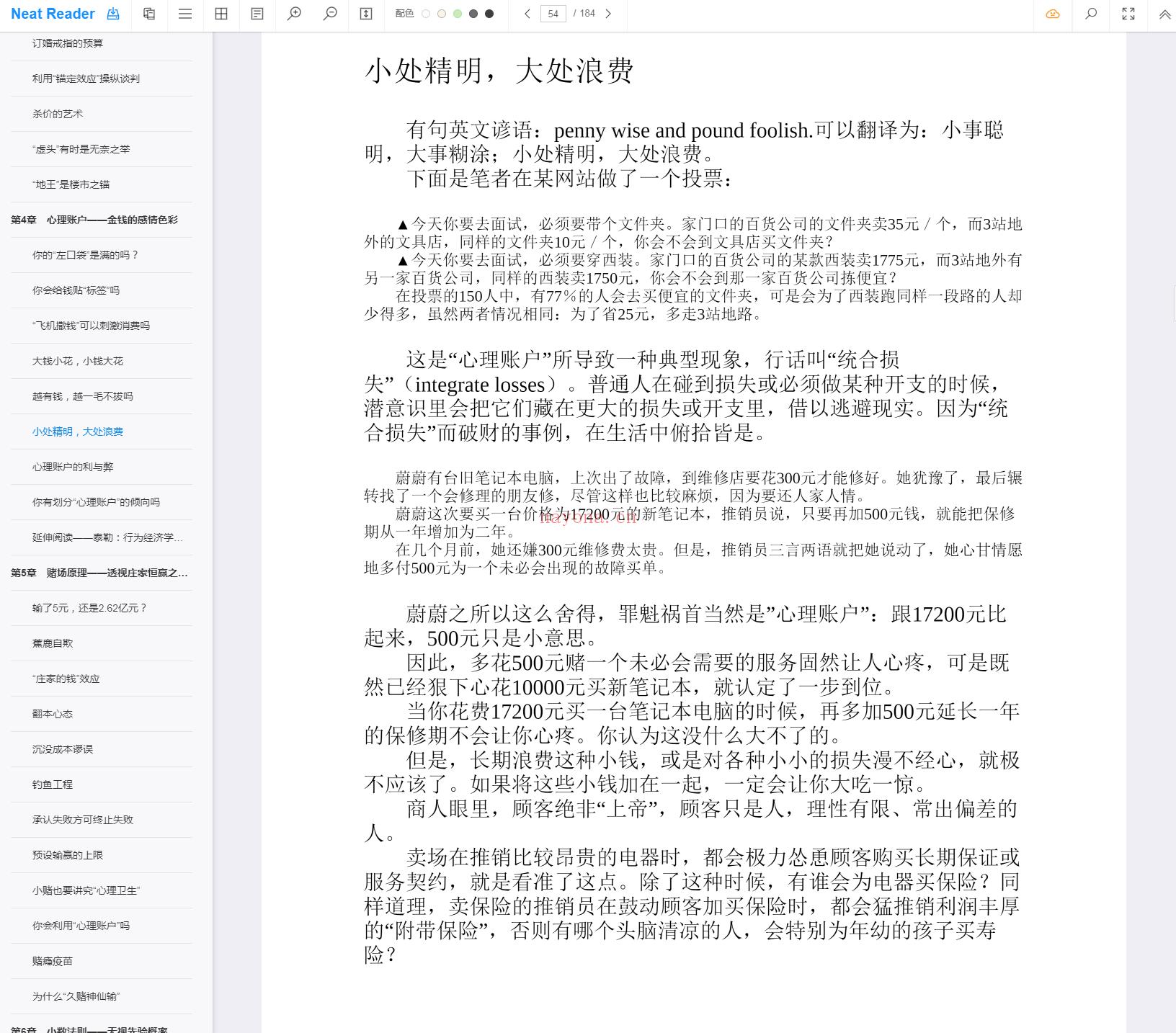Viewport: 1176px width, 1033px height.
Task: Toggle the table of contents list icon
Action: (185, 14)
